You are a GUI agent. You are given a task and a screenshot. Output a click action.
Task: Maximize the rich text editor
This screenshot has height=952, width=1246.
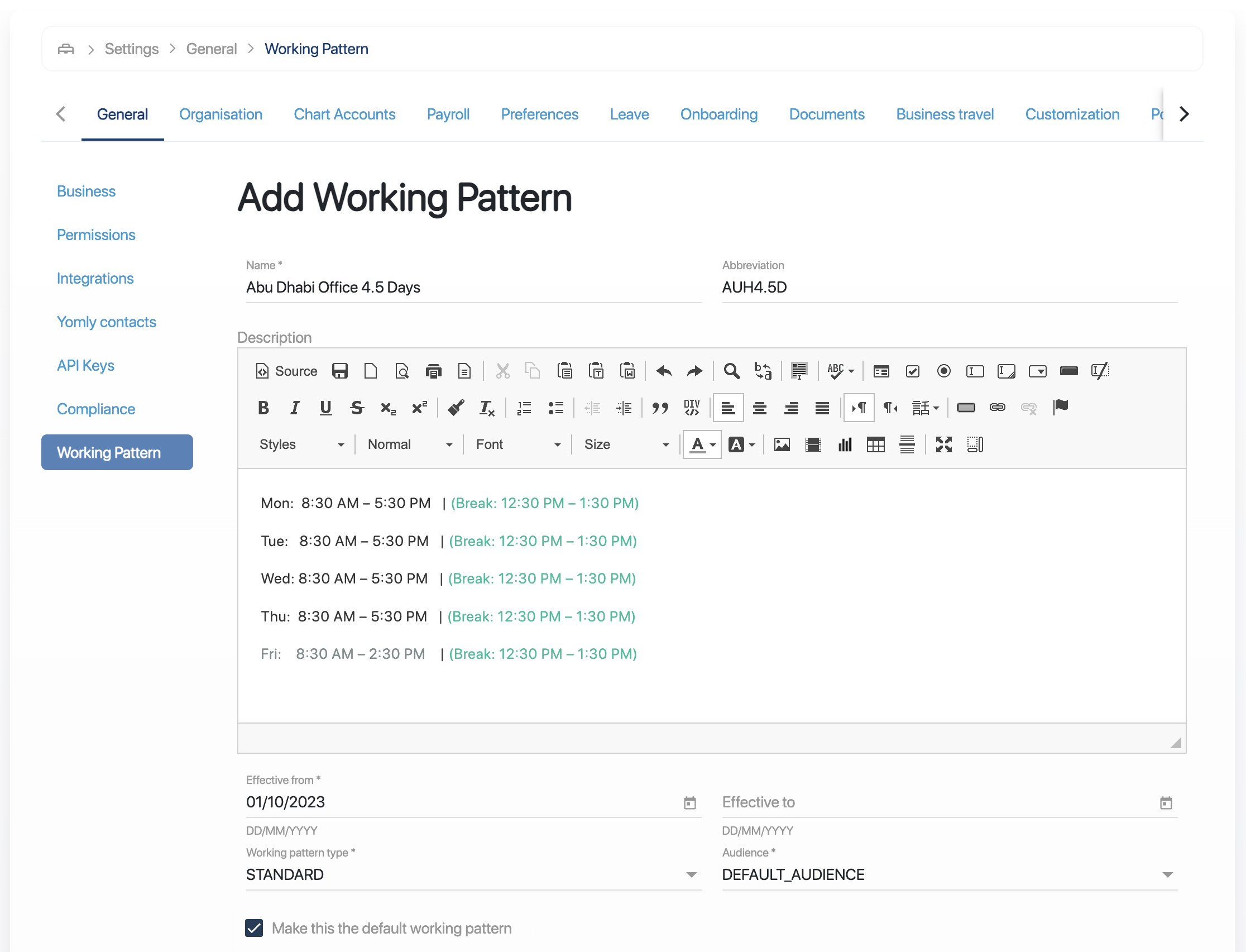point(943,444)
